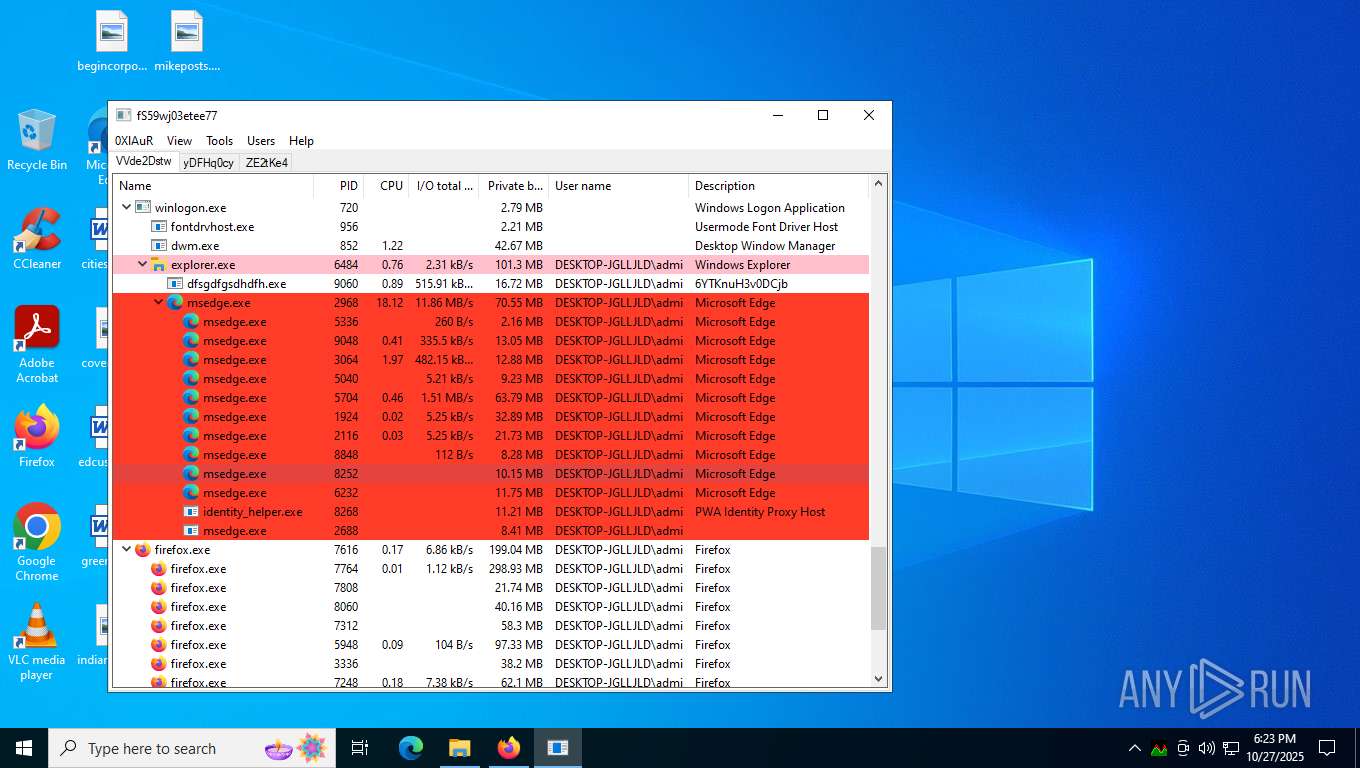Show hidden system tray icons
Viewport: 1360px width, 768px height.
tap(1134, 748)
